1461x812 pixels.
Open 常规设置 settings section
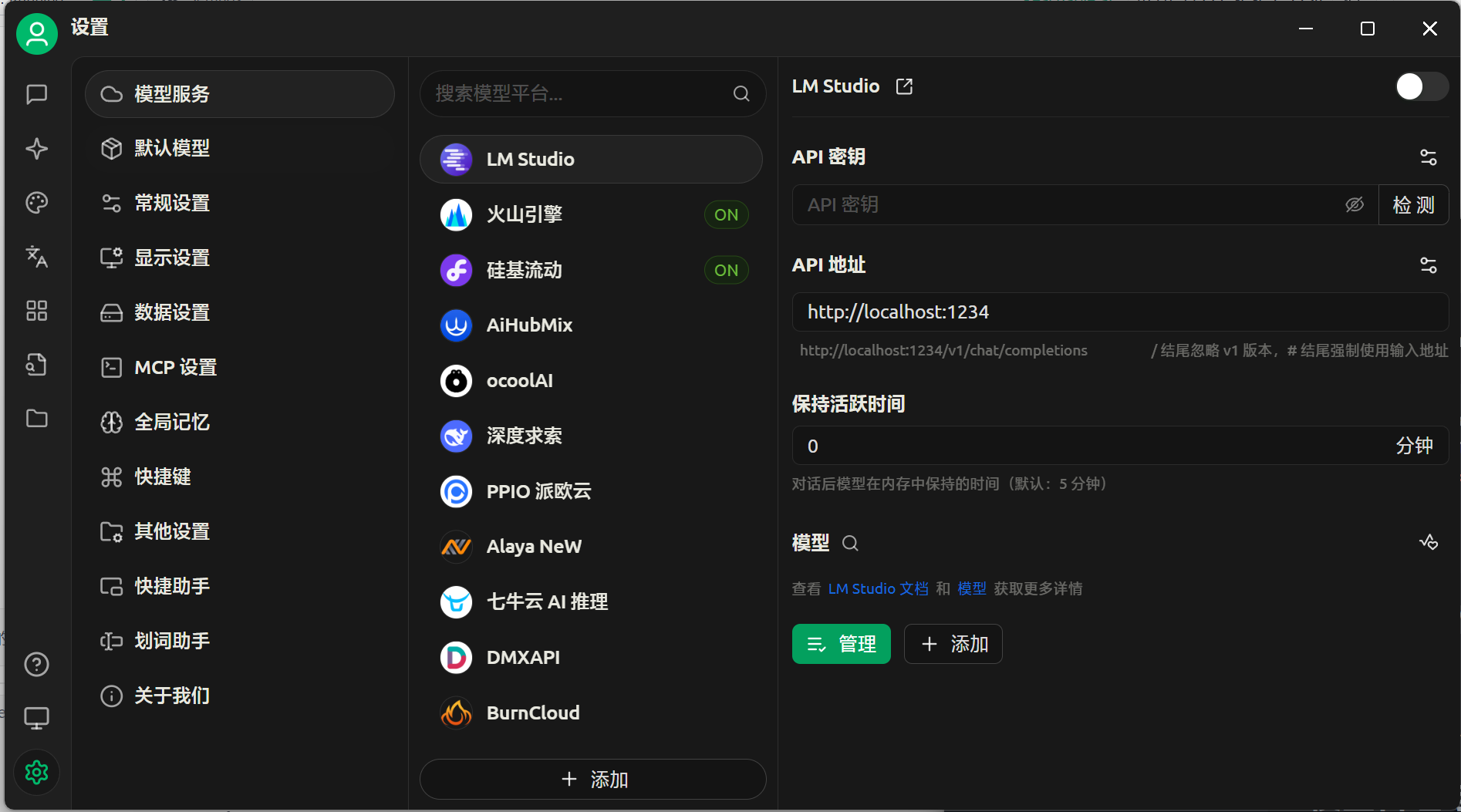point(240,203)
